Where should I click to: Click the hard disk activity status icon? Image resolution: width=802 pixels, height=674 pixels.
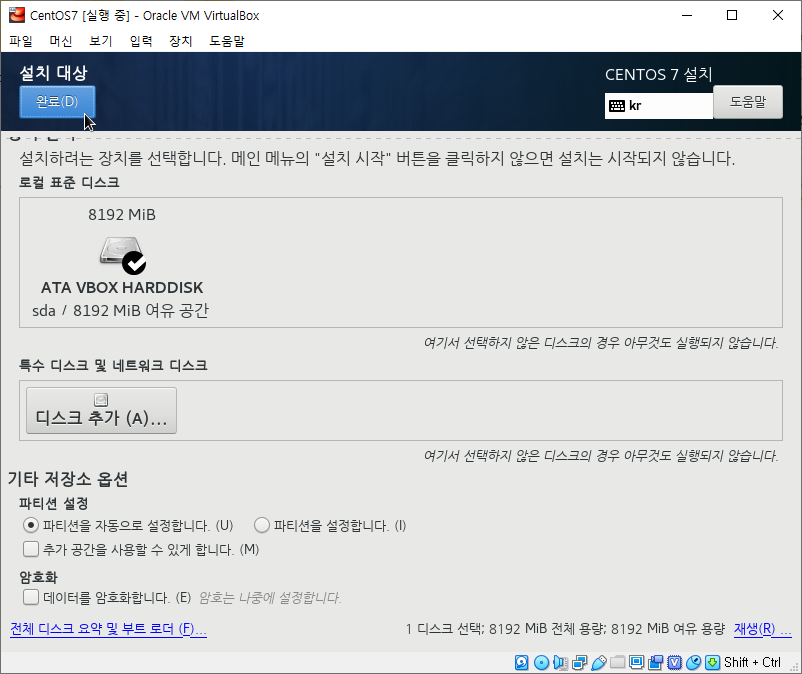point(521,662)
